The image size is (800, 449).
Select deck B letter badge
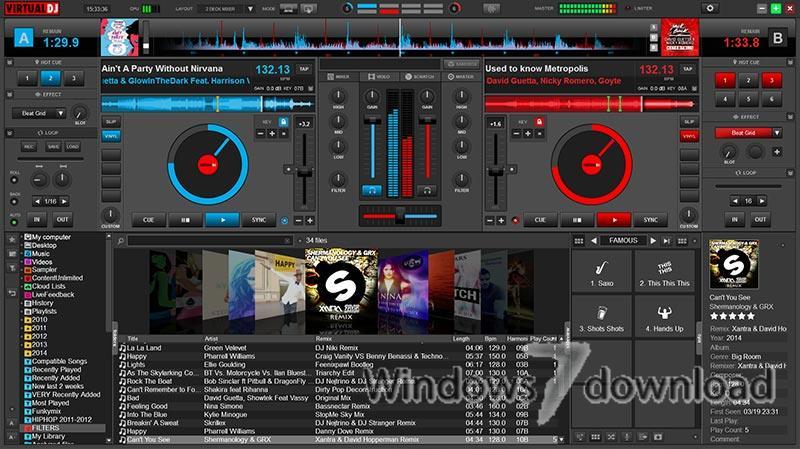[778, 38]
